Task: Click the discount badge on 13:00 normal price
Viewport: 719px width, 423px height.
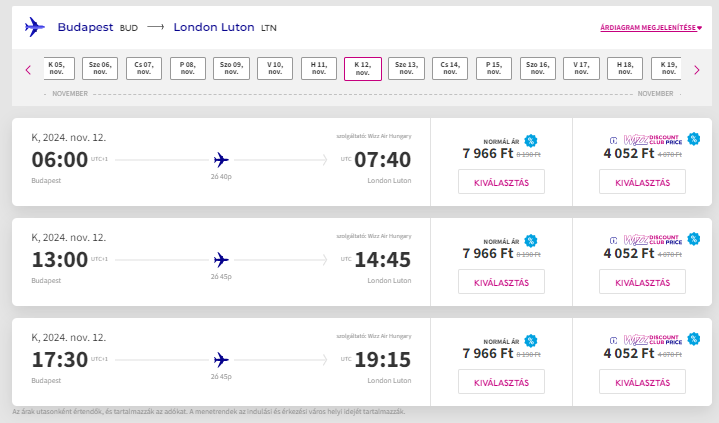Action: (x=531, y=241)
